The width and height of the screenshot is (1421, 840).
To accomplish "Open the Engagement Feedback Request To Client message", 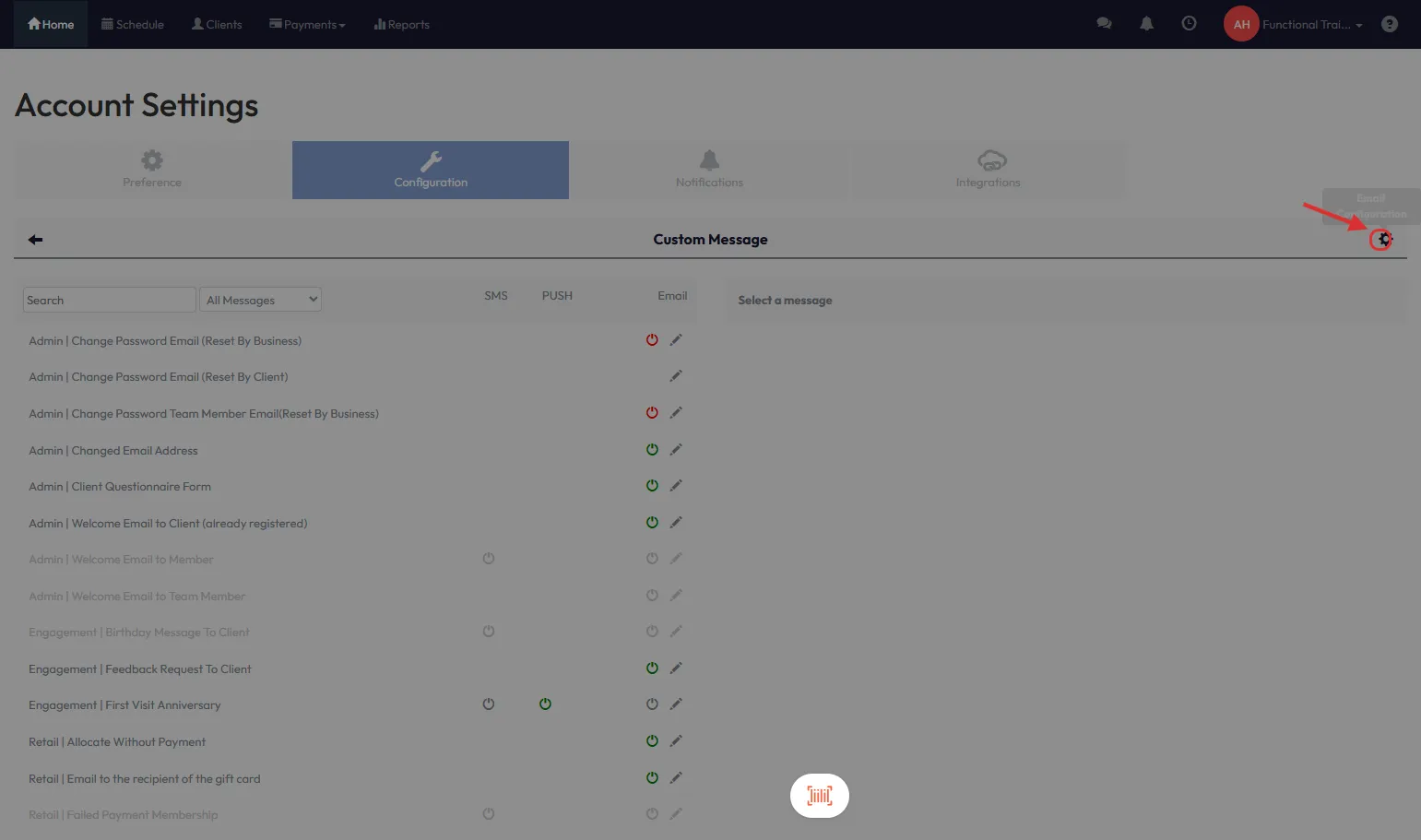I will click(x=140, y=669).
